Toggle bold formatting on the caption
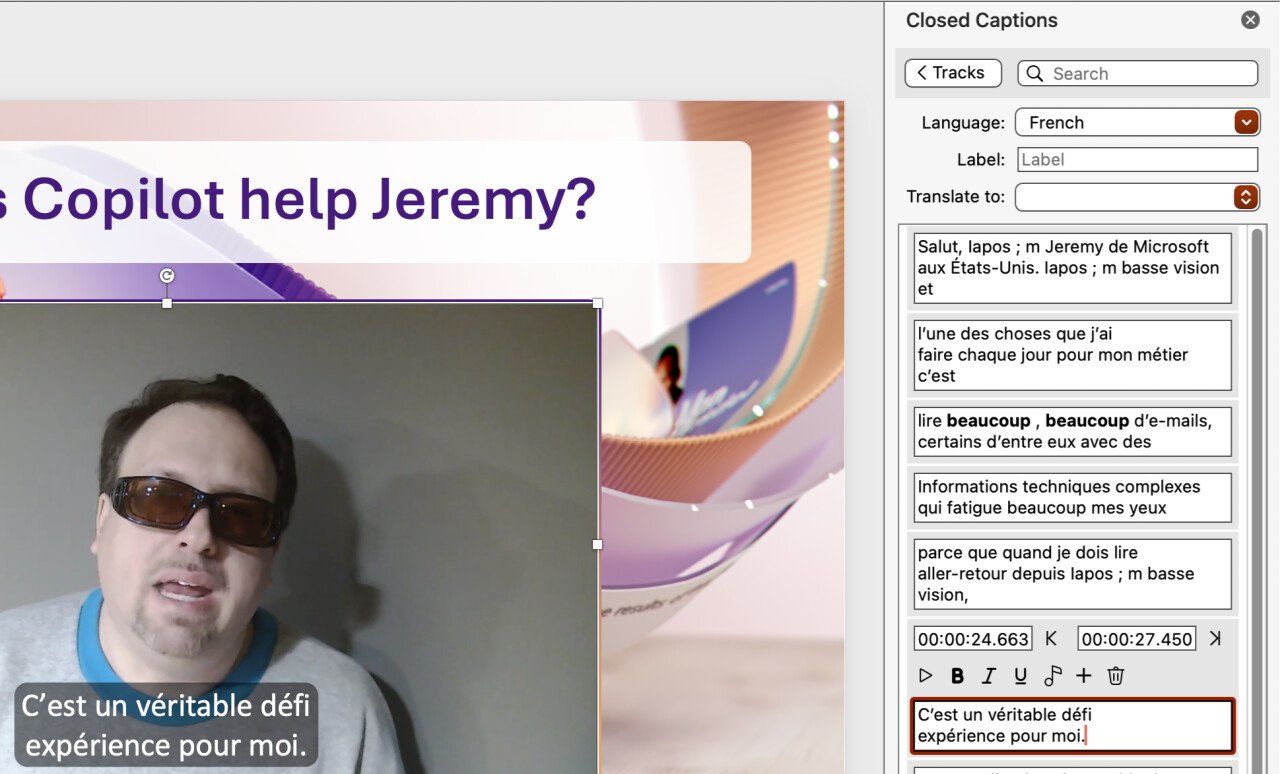The image size is (1280, 774). (x=957, y=676)
